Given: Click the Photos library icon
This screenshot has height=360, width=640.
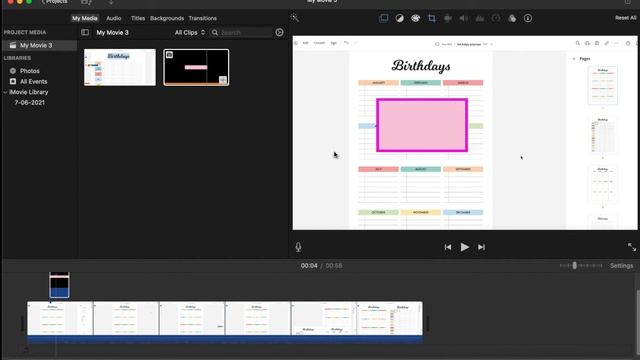Looking at the screenshot, I should [x=13, y=71].
